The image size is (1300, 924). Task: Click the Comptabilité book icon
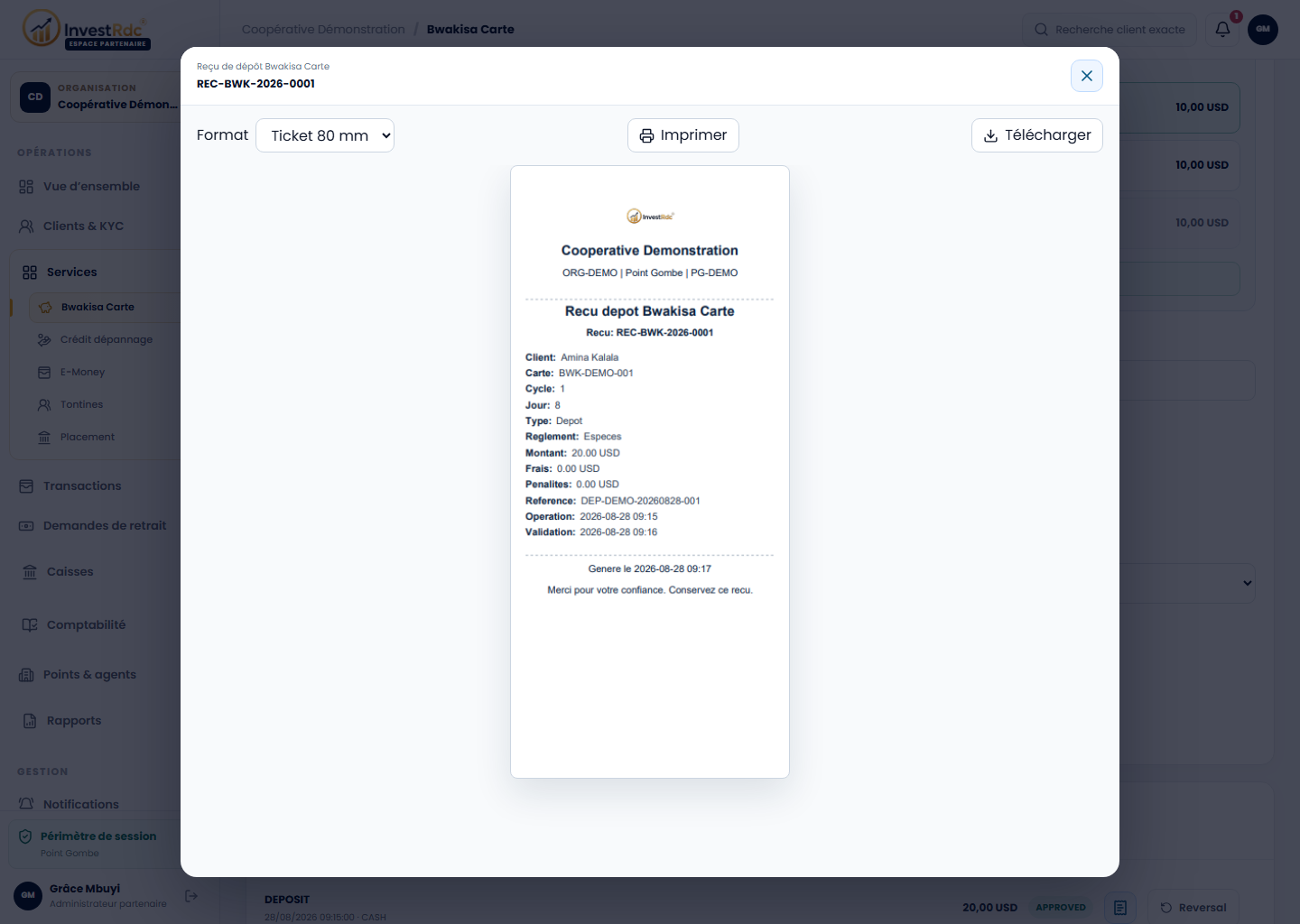coord(30,624)
